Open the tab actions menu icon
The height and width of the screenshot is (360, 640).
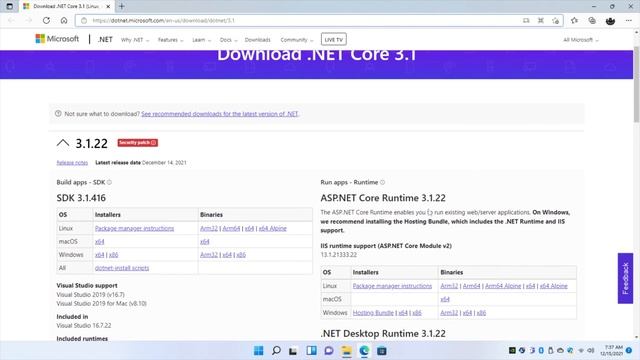click(9, 6)
